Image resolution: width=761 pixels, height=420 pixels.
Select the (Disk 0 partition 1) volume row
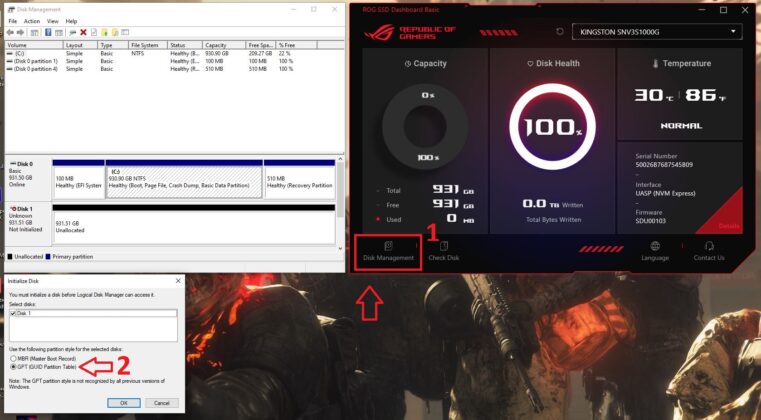click(160, 61)
